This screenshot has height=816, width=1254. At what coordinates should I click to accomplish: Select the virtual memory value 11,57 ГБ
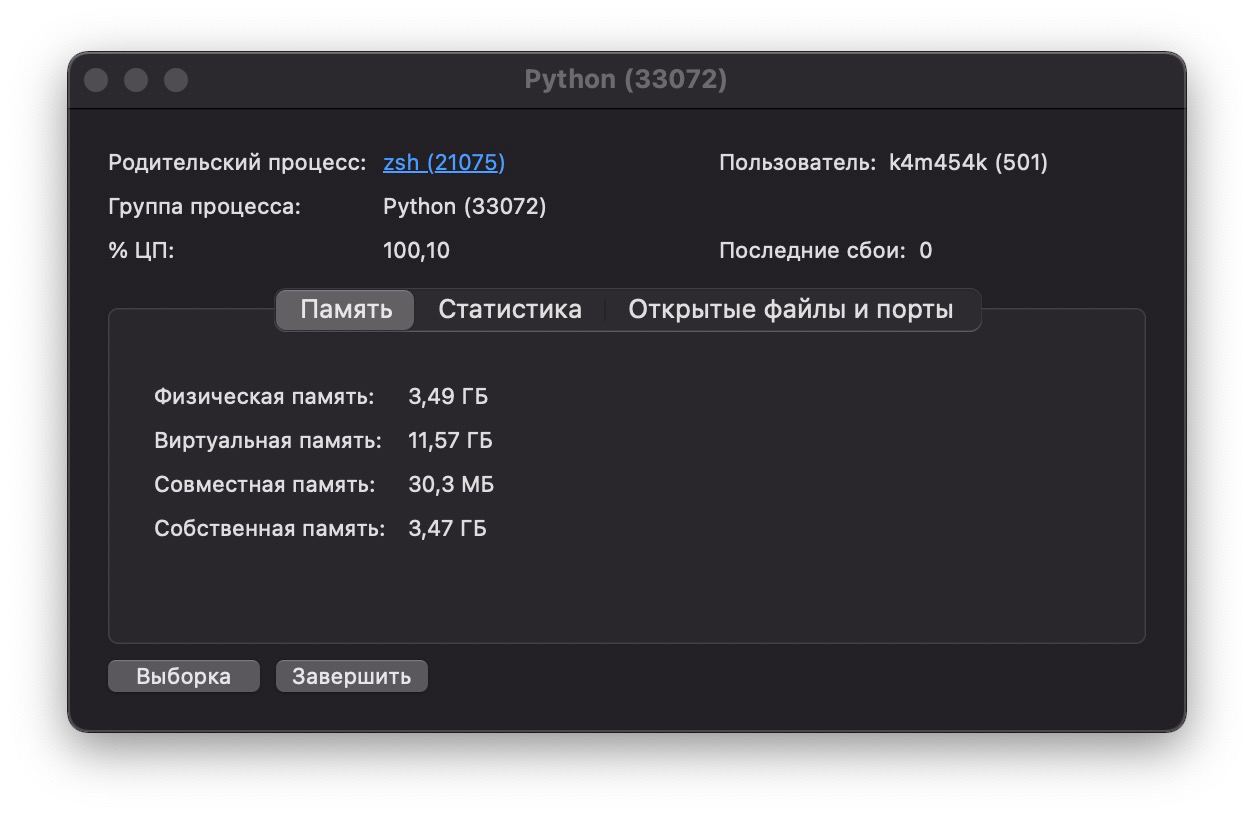click(451, 441)
